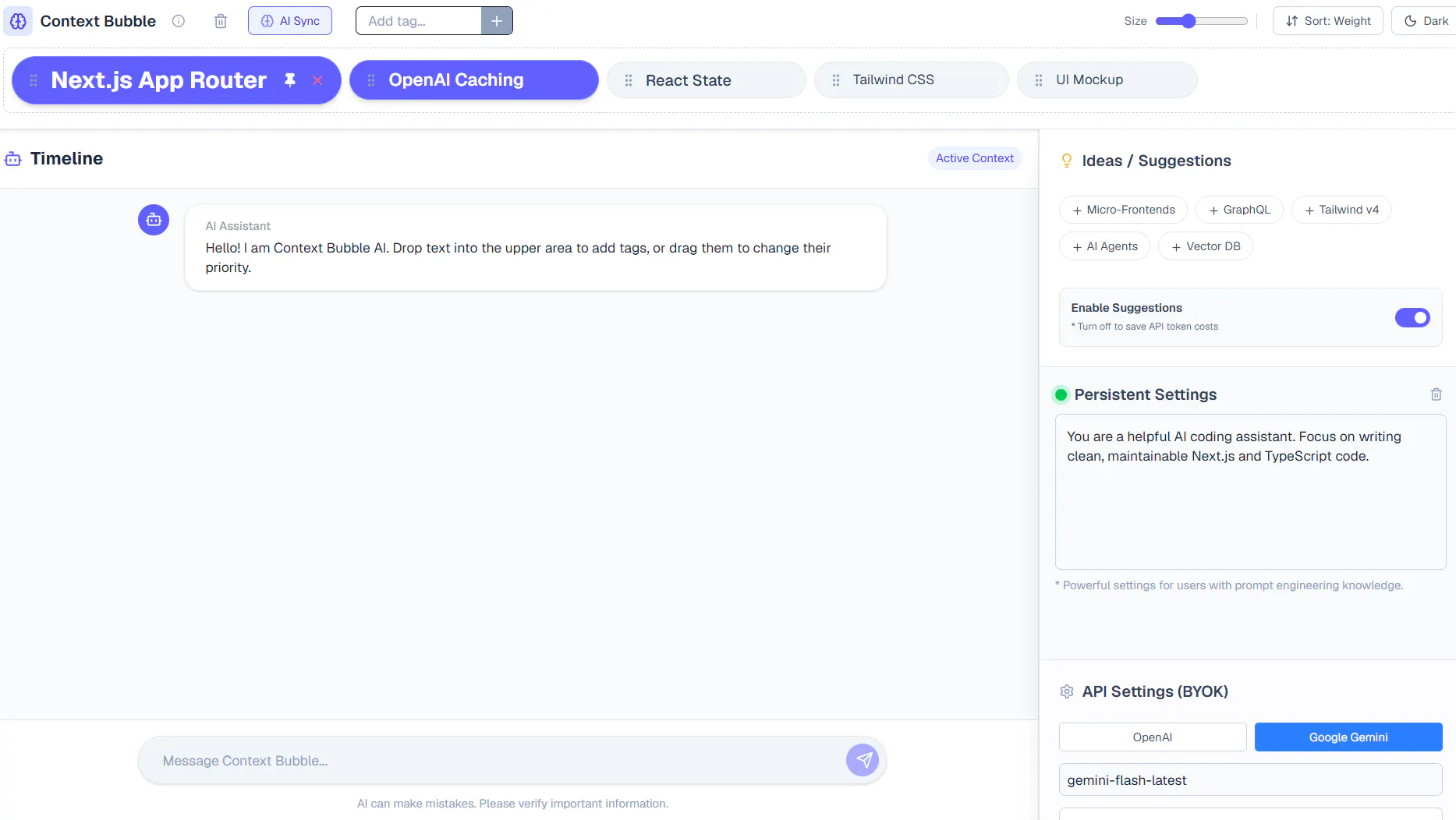1456x820 pixels.
Task: Select the React State tag
Action: [x=707, y=80]
